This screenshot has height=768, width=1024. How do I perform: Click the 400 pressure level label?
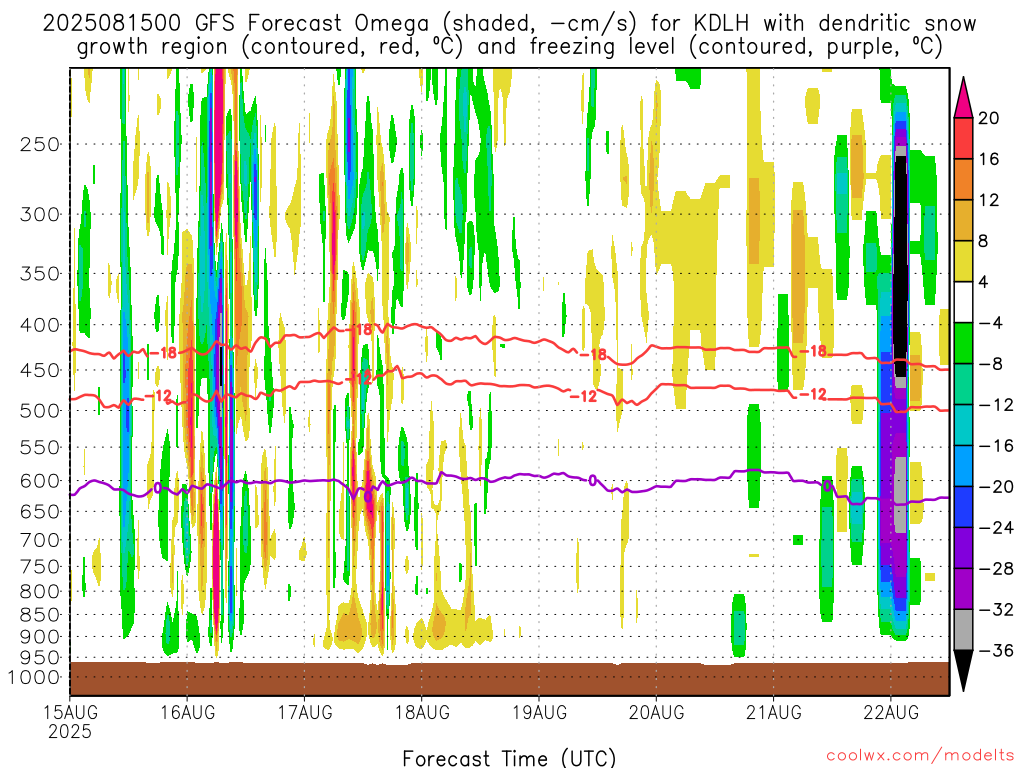(40, 325)
